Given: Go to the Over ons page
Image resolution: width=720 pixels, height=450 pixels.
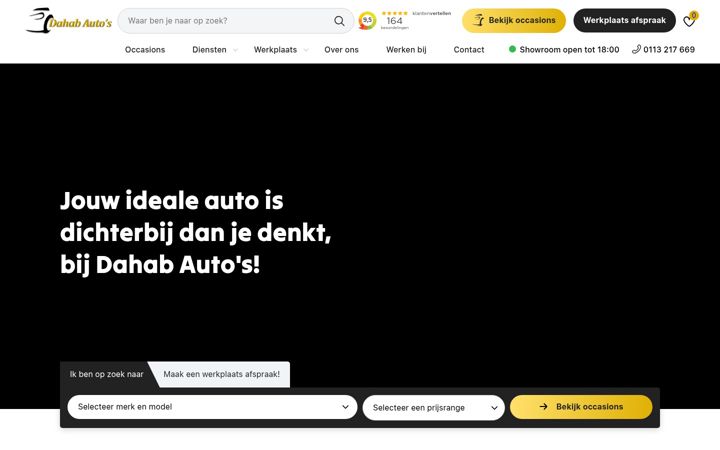Looking at the screenshot, I should [x=341, y=50].
